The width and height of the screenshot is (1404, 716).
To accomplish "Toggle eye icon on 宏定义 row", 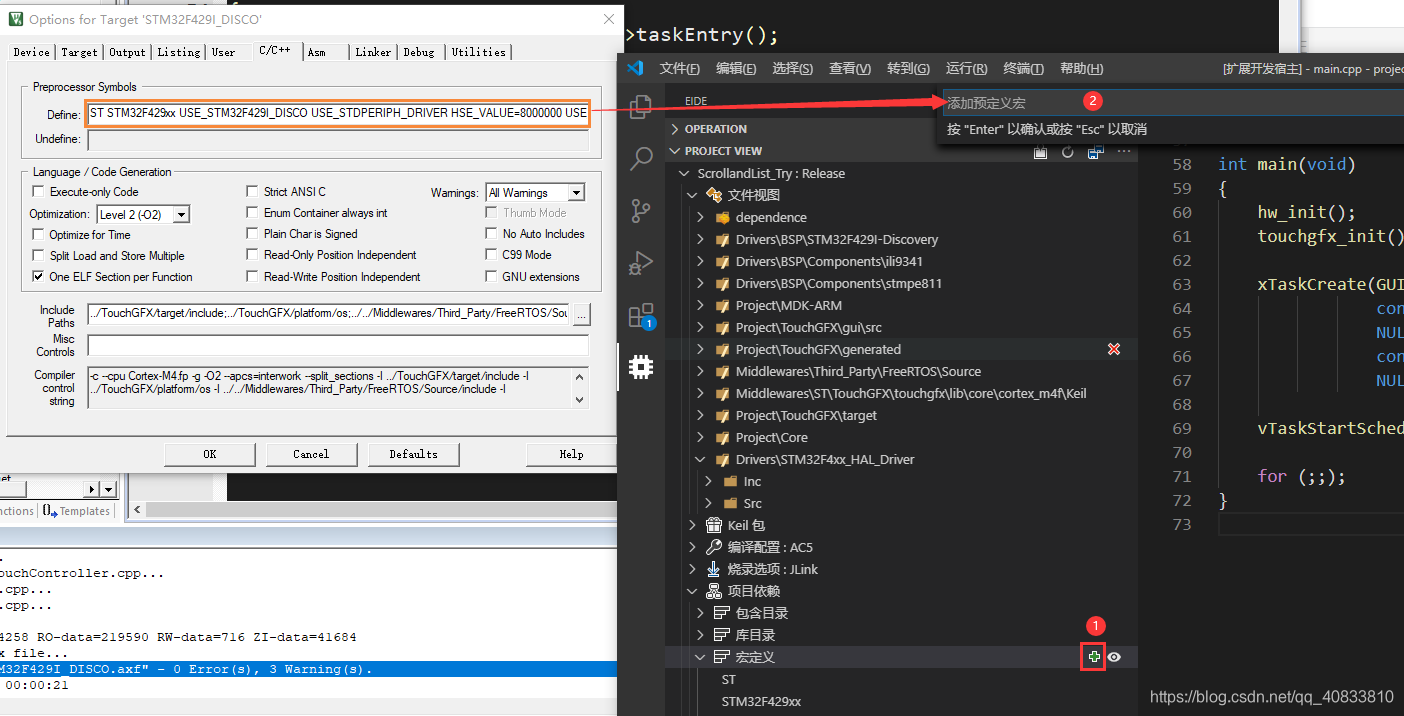I will click(1115, 657).
